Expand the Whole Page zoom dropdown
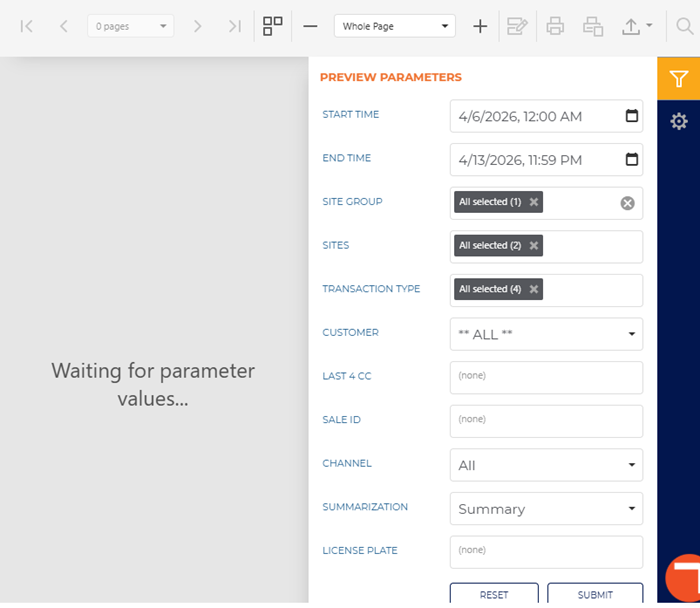Screen dimensions: 700x608 [395, 26]
